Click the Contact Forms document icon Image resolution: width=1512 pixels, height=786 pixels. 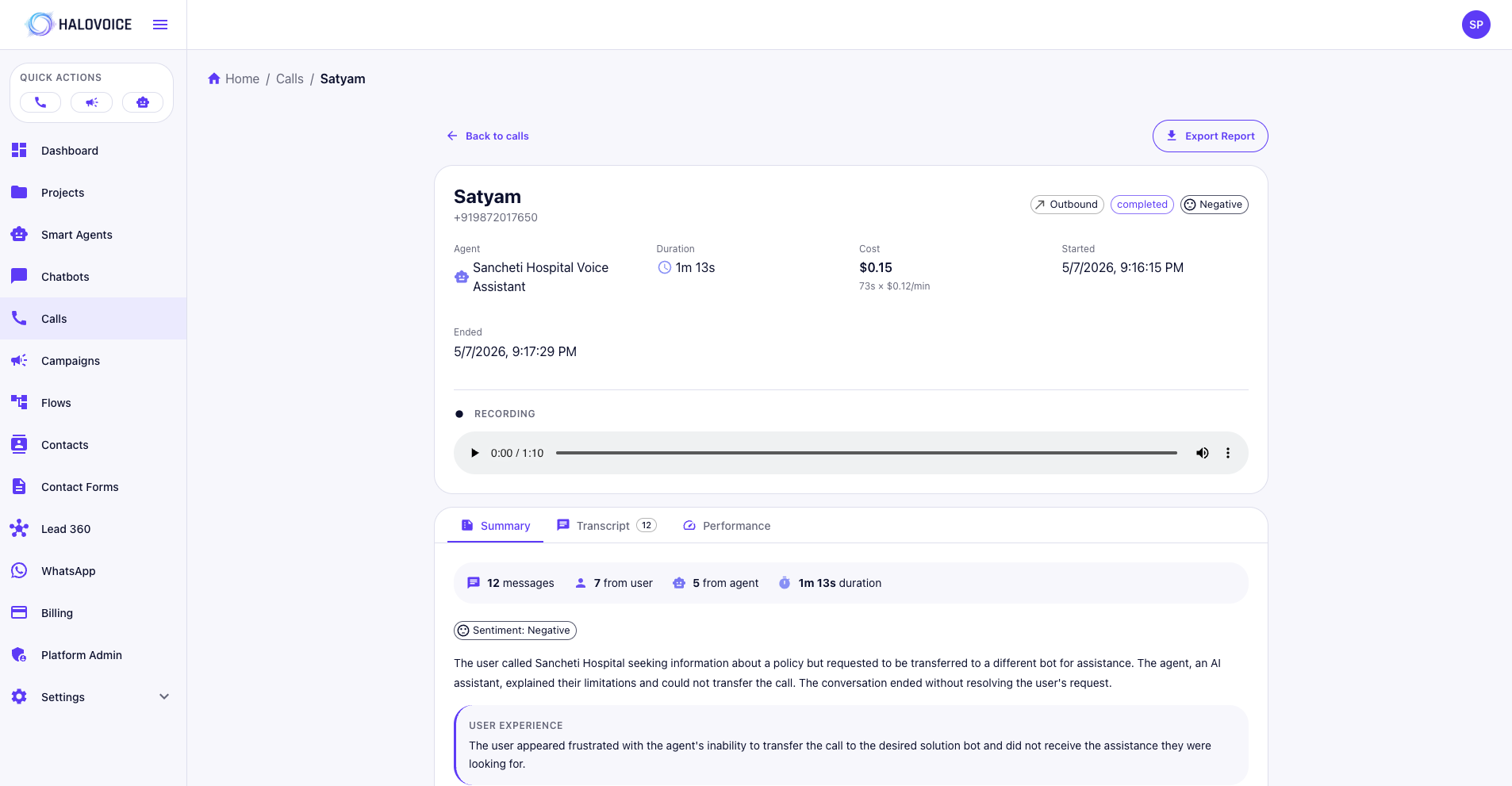point(19,486)
